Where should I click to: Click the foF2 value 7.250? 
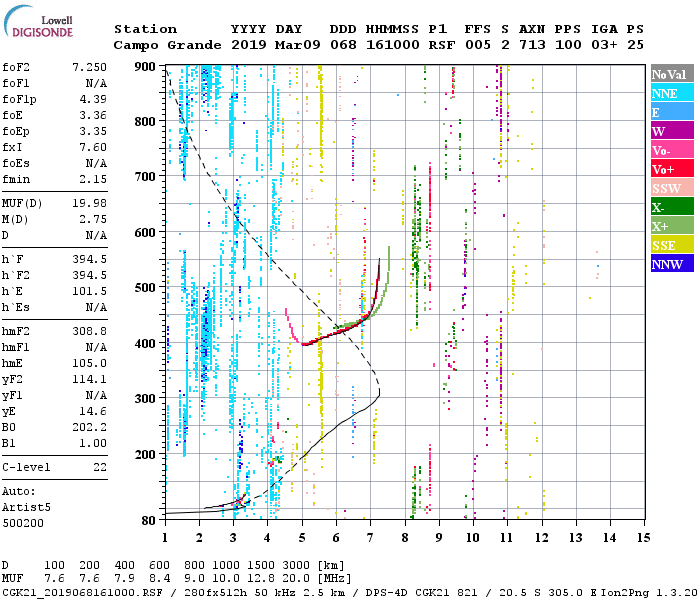tap(89, 67)
